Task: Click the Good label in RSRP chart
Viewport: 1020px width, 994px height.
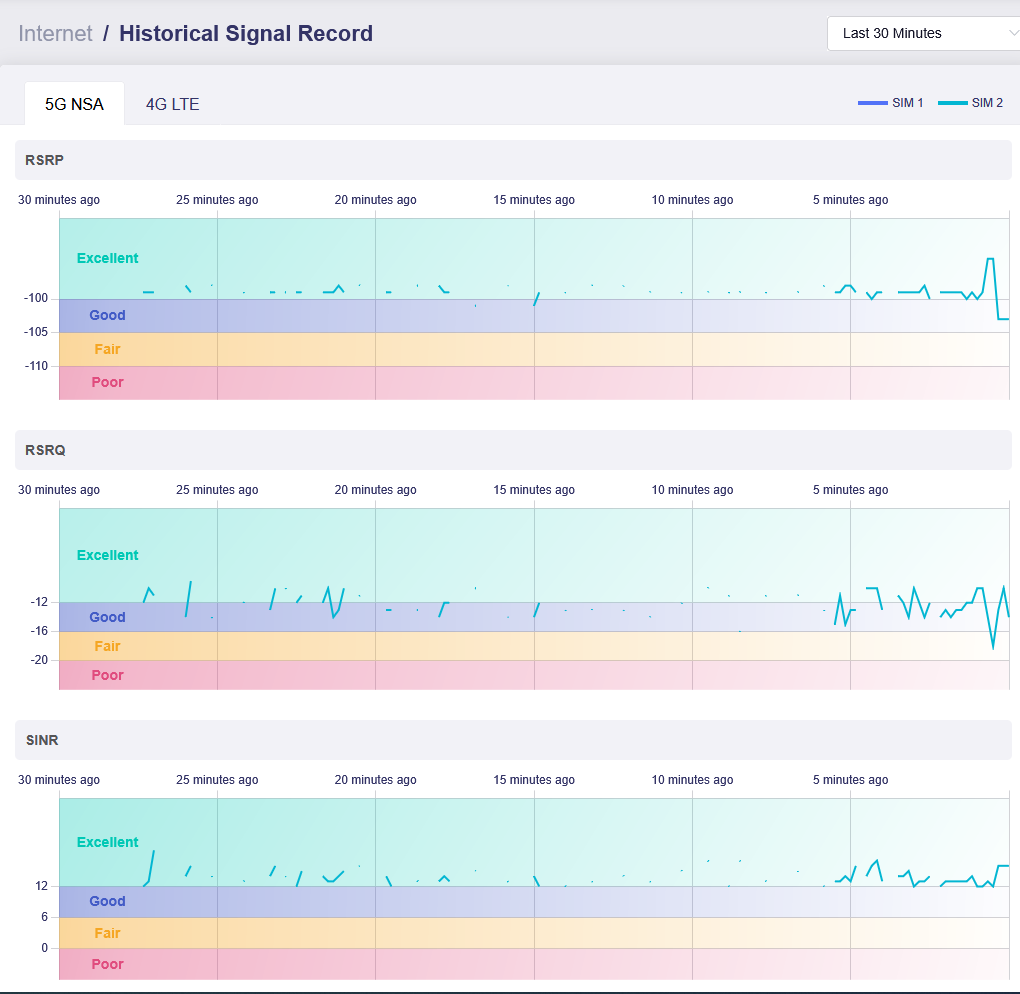Action: coord(107,315)
